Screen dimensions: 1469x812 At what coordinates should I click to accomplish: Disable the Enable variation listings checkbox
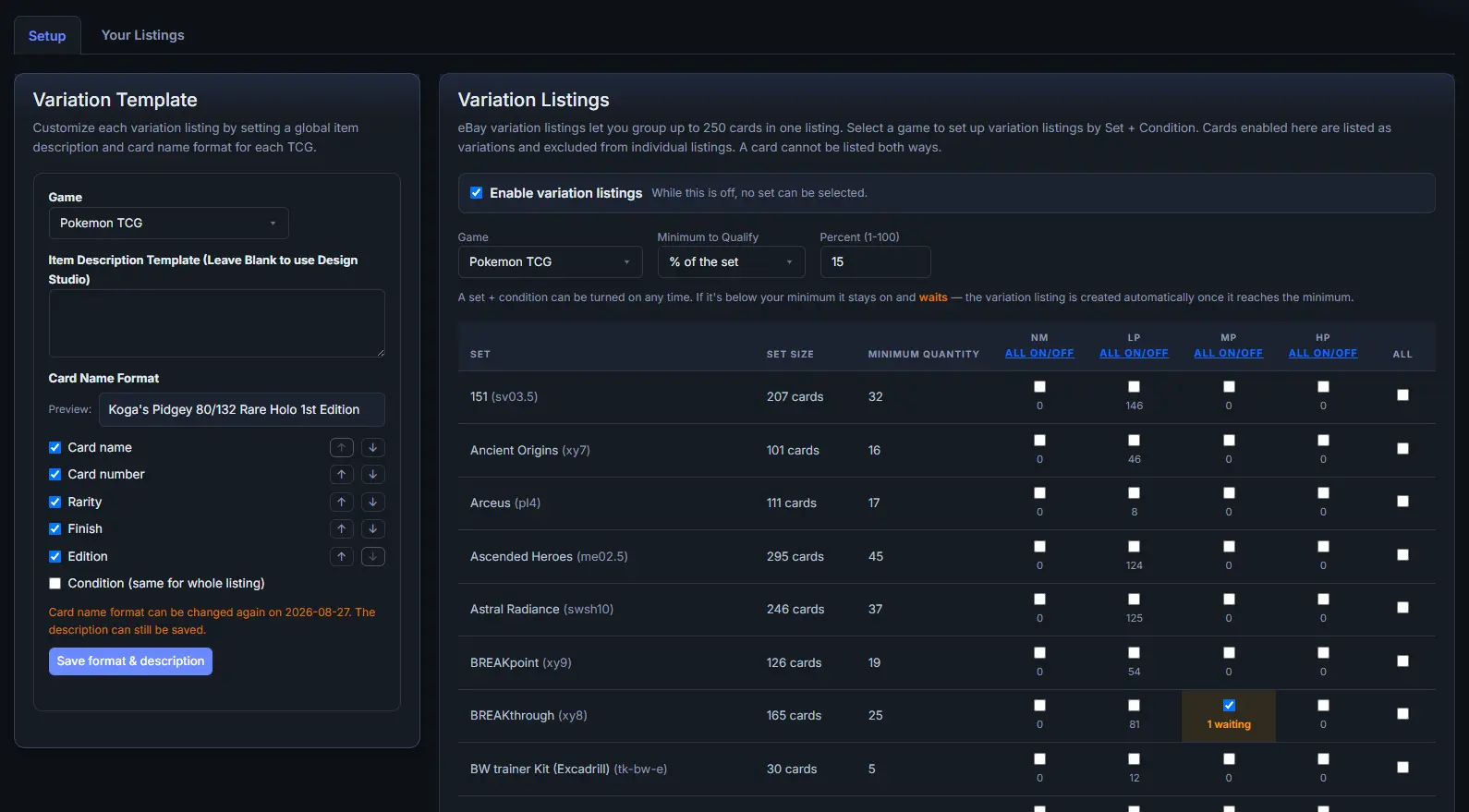tap(476, 193)
